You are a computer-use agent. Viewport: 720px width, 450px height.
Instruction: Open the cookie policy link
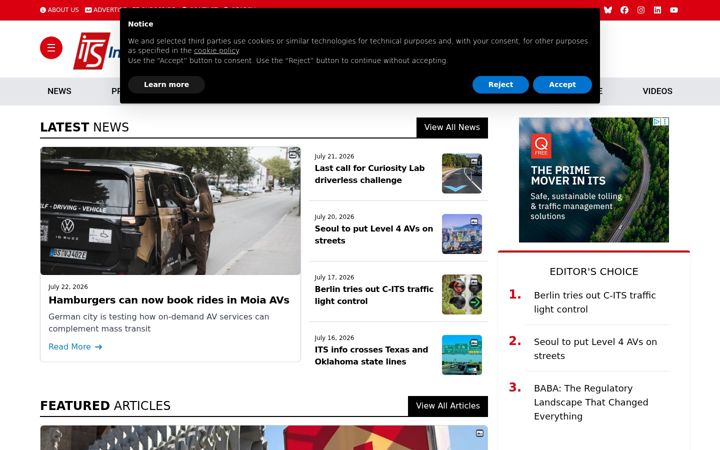pyautogui.click(x=216, y=51)
